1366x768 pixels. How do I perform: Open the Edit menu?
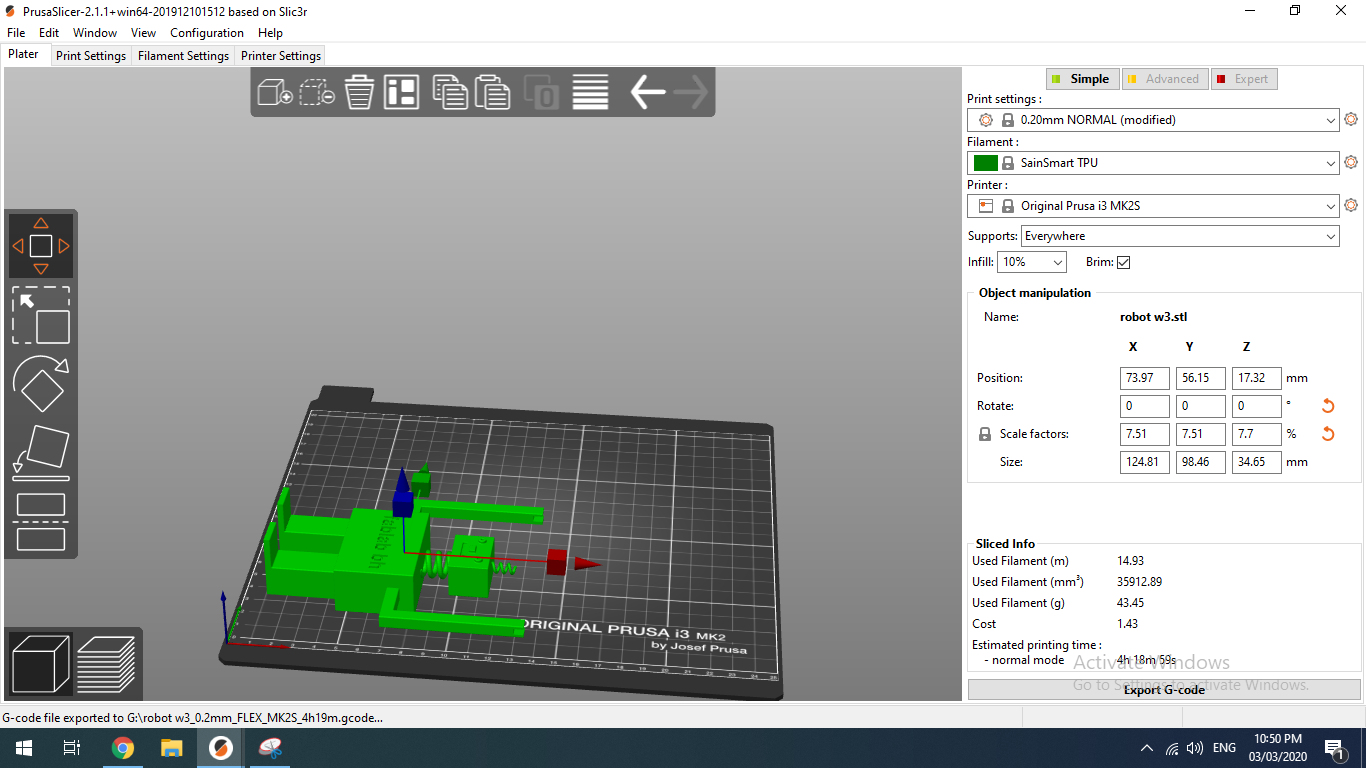[49, 33]
